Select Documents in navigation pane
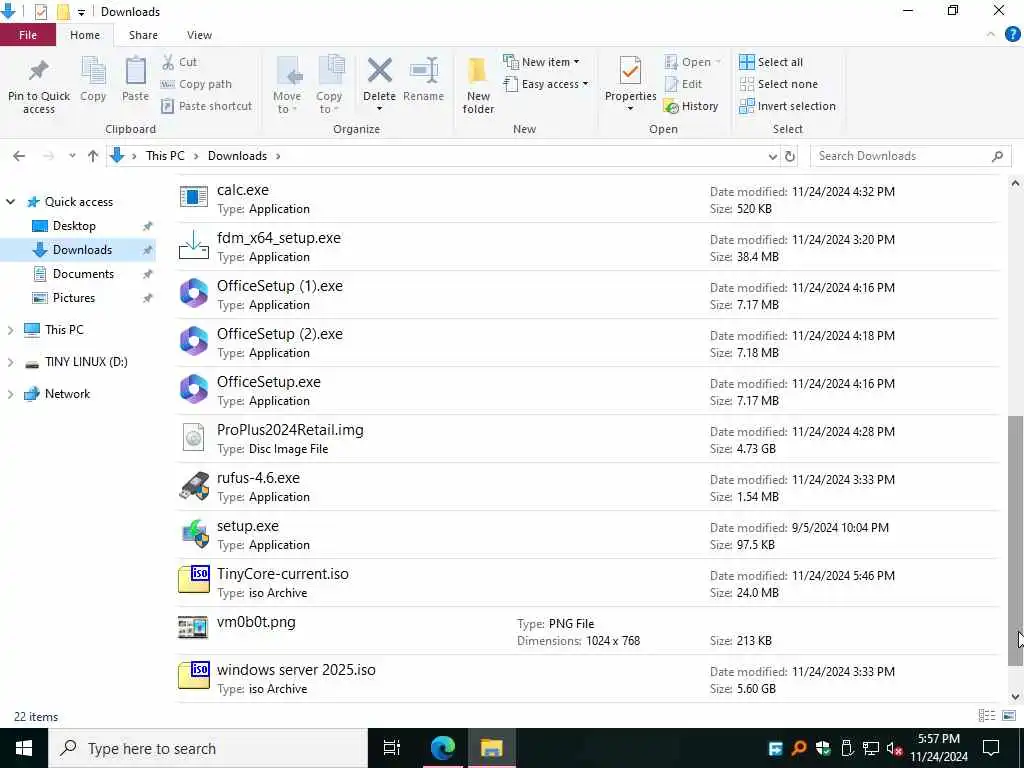Image resolution: width=1024 pixels, height=768 pixels. point(83,274)
